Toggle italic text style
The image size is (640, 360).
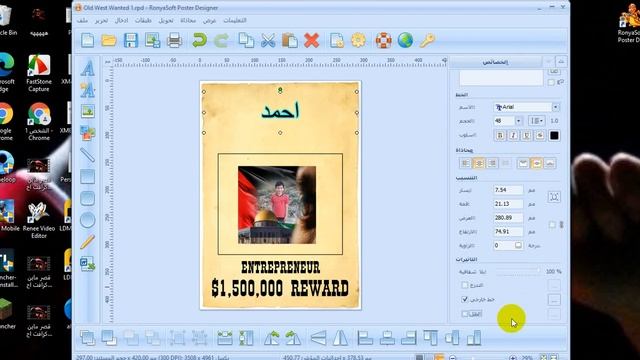513,135
